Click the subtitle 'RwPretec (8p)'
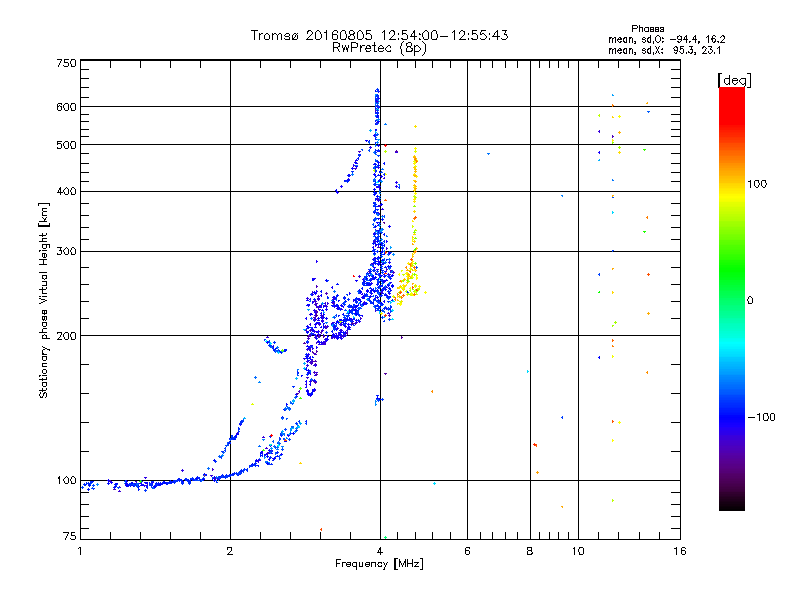Screen dimensions: 800x600 [379, 48]
